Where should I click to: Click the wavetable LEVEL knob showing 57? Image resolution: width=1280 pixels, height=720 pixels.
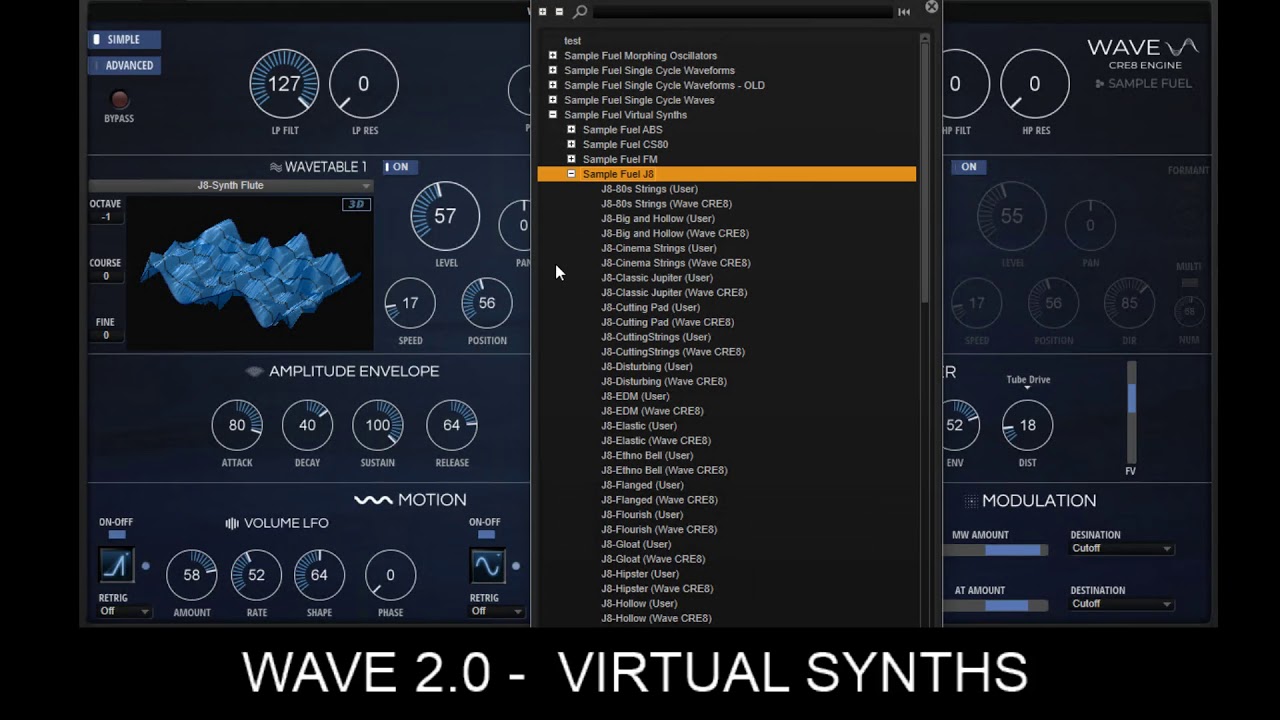click(445, 216)
